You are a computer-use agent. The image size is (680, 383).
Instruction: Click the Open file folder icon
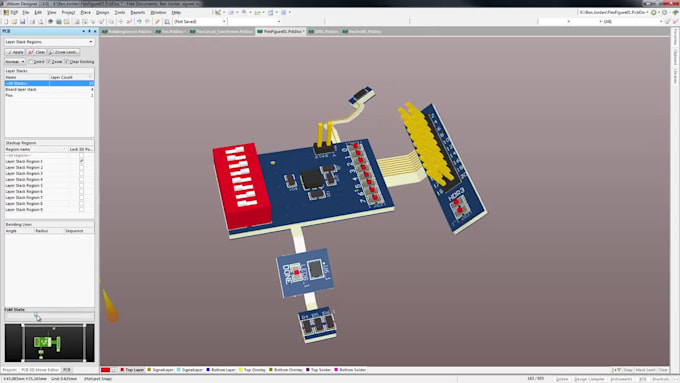[x=14, y=21]
